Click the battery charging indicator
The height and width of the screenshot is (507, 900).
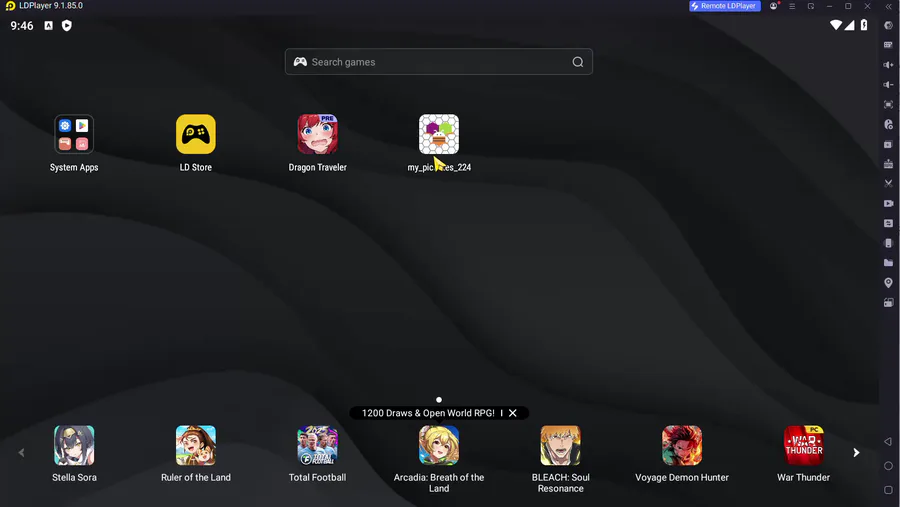[x=864, y=25]
